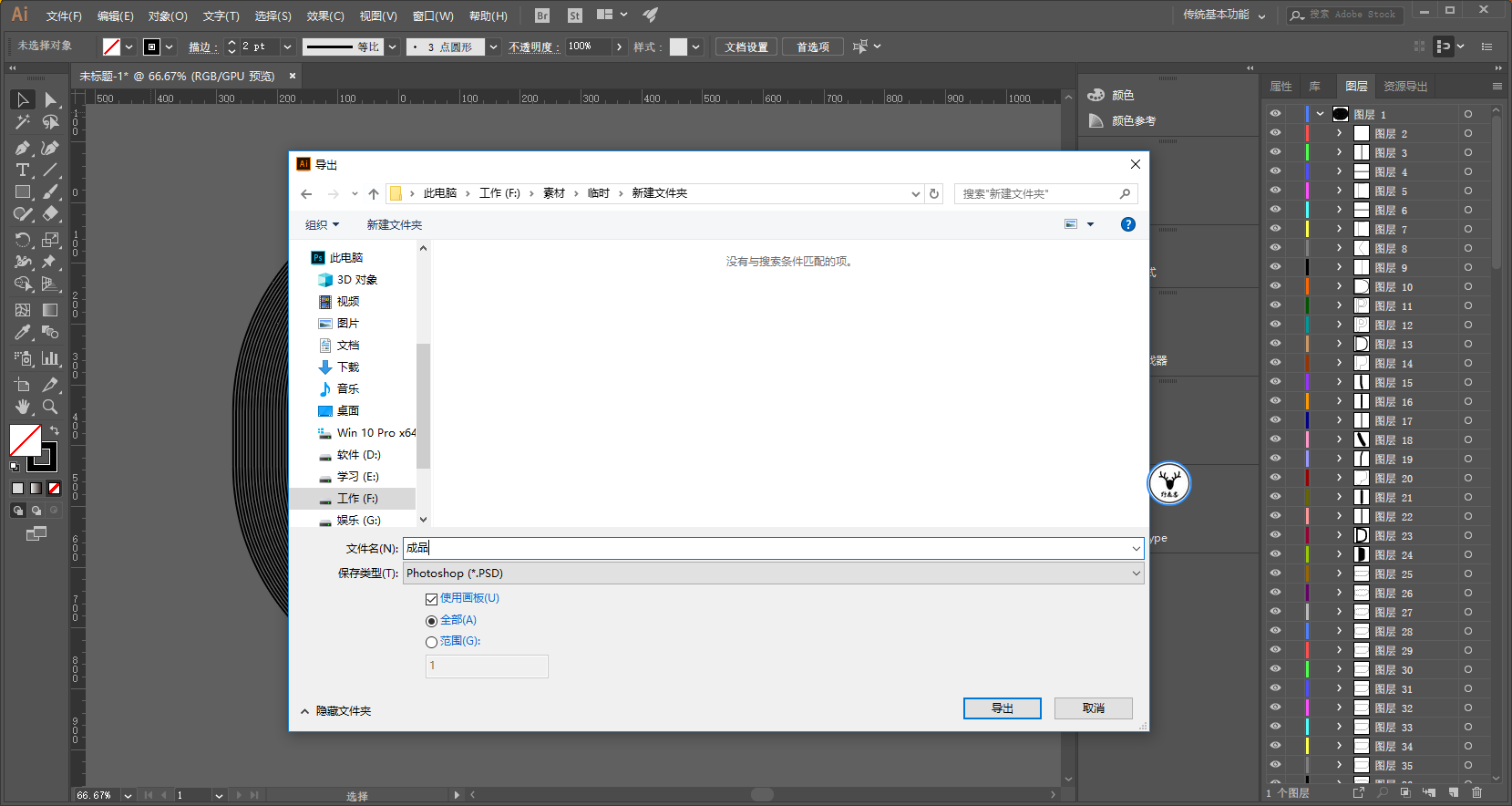The height and width of the screenshot is (806, 1512).
Task: Delete selected layer with trash icon
Action: pyautogui.click(x=1477, y=793)
